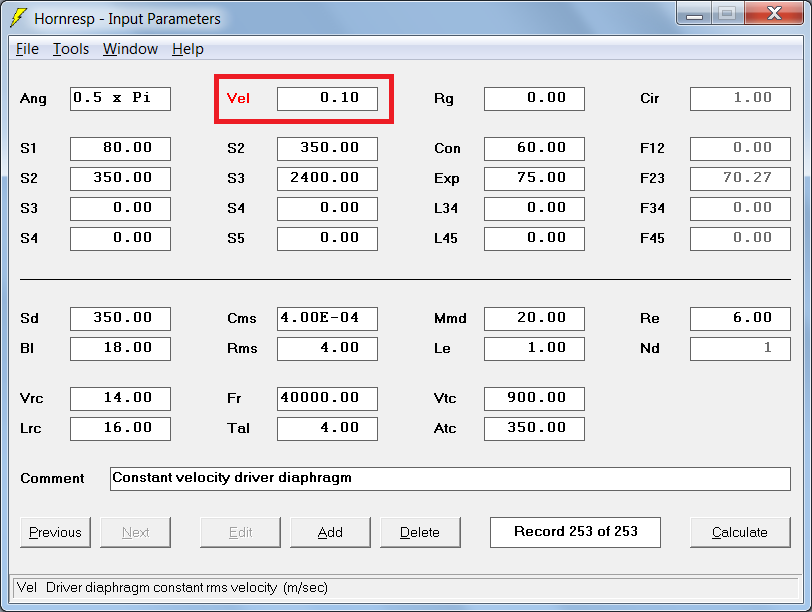Open the Window menu
This screenshot has height=612, width=812.
[130, 49]
